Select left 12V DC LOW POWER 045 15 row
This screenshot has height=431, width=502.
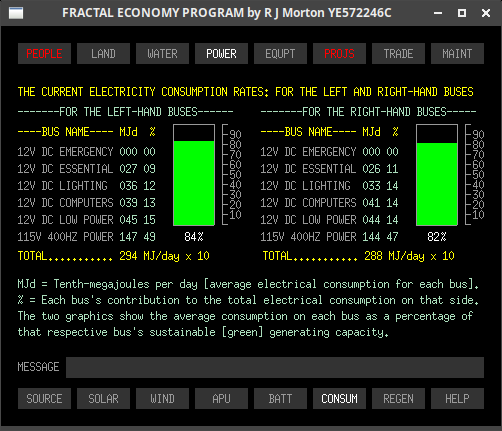[x=87, y=220]
